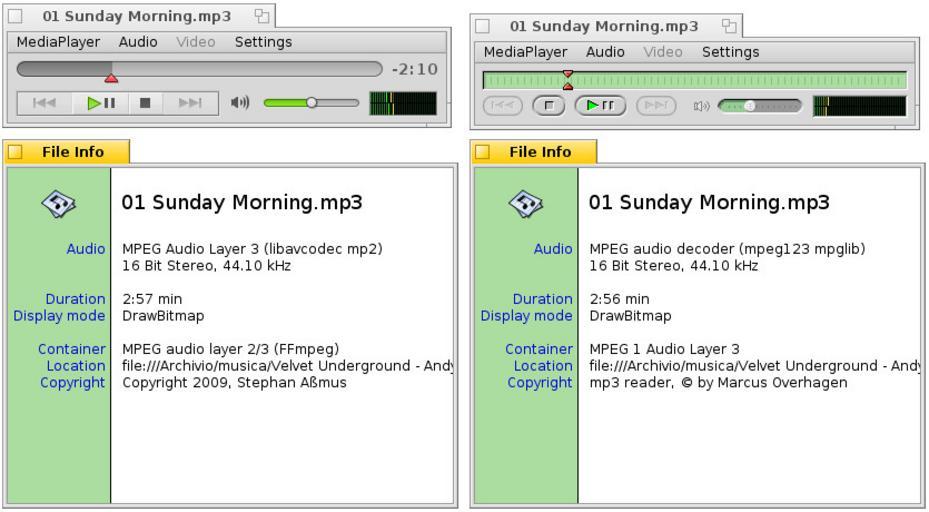Open the Audio menu in left window
Screen dimensions: 929x512
tap(138, 42)
